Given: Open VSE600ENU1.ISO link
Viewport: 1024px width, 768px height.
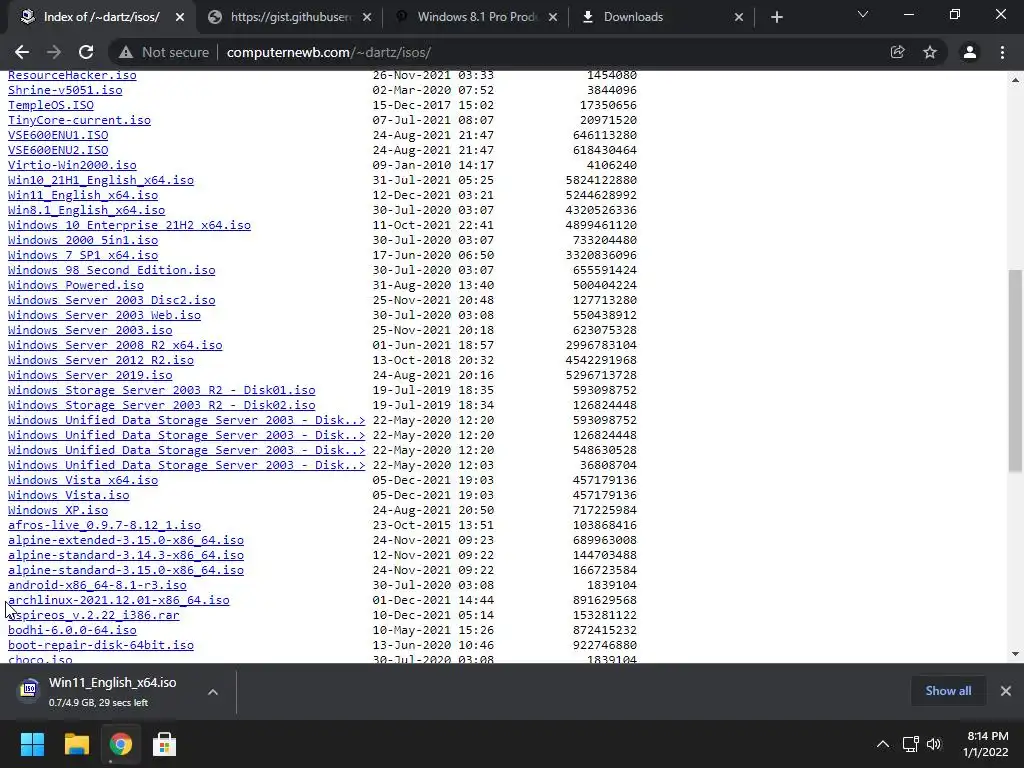Looking at the screenshot, I should (58, 135).
